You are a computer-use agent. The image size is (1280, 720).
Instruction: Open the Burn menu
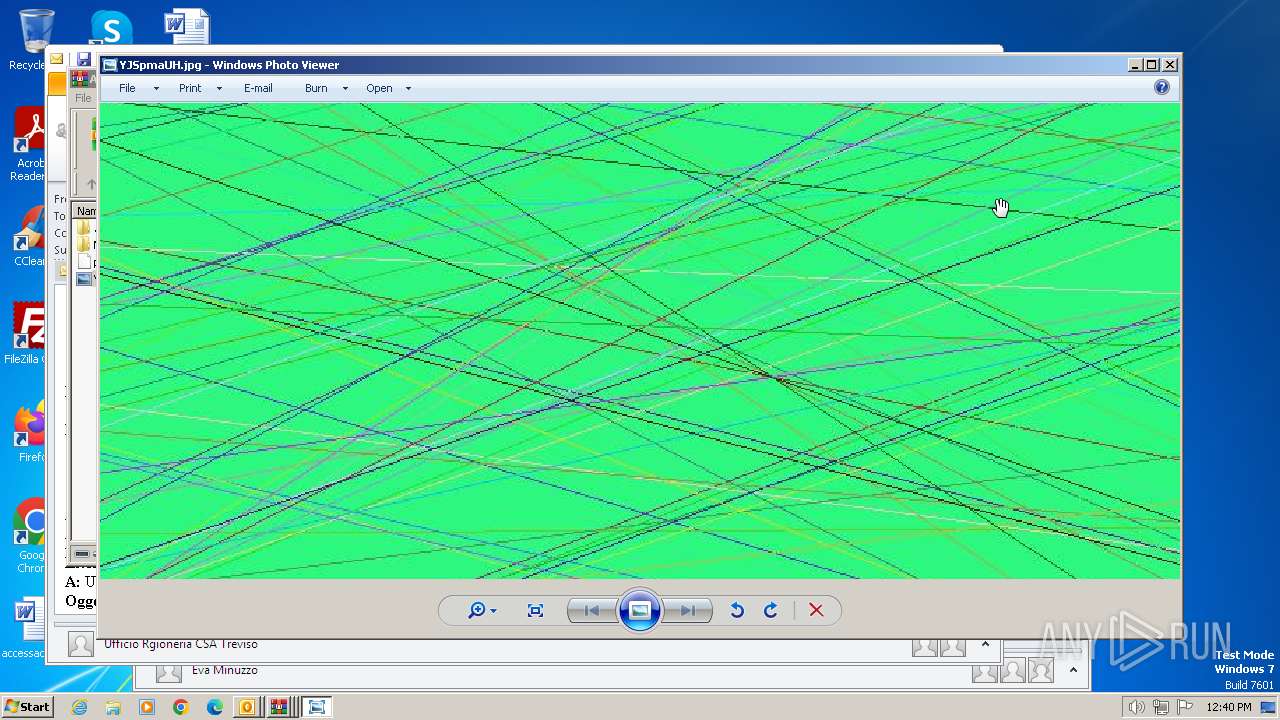pyautogui.click(x=316, y=88)
